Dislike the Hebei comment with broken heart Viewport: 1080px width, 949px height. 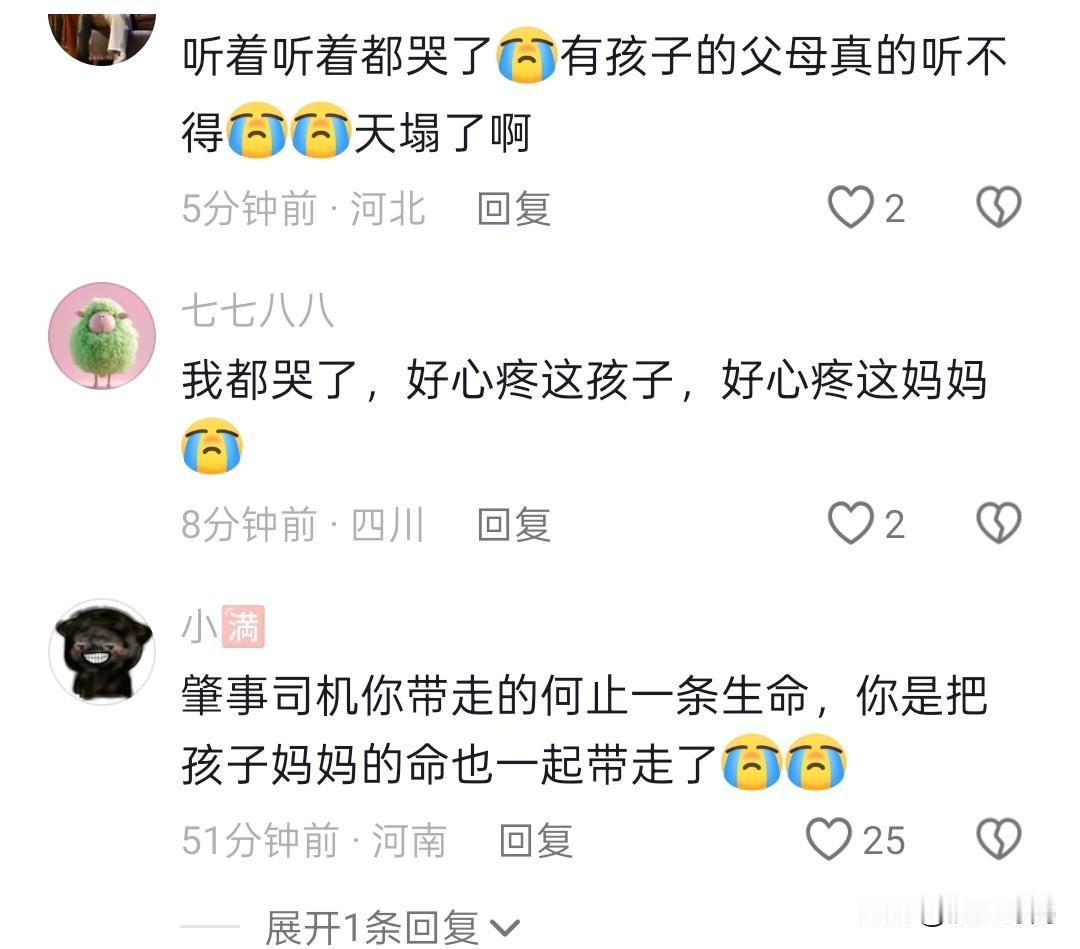(x=999, y=207)
